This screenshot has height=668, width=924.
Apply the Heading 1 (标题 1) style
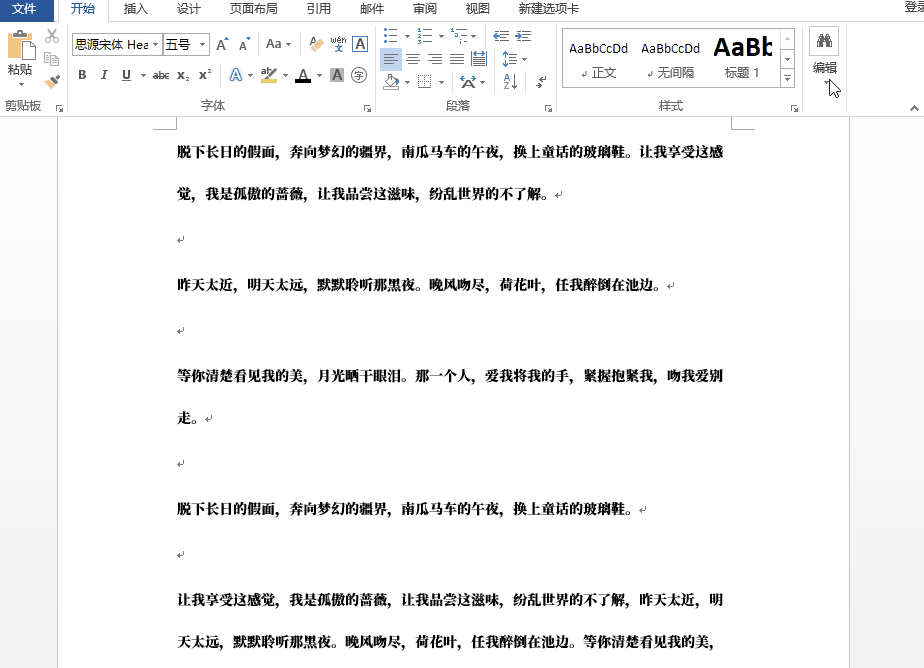pyautogui.click(x=742, y=59)
